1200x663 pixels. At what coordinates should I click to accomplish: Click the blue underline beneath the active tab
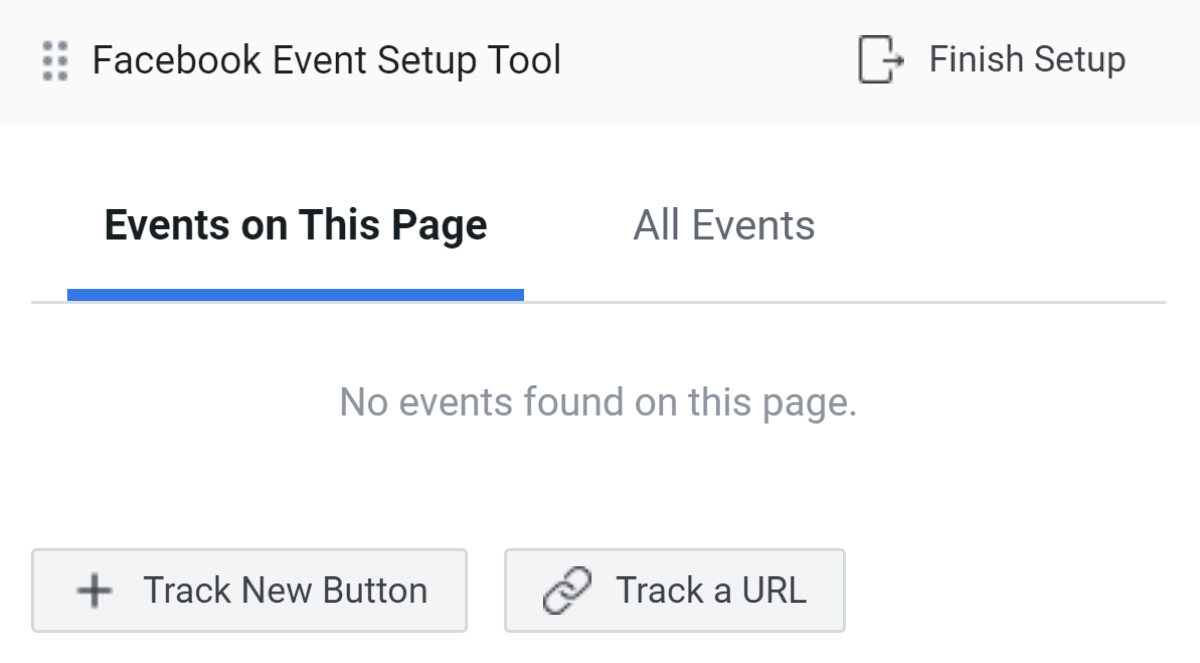point(295,295)
